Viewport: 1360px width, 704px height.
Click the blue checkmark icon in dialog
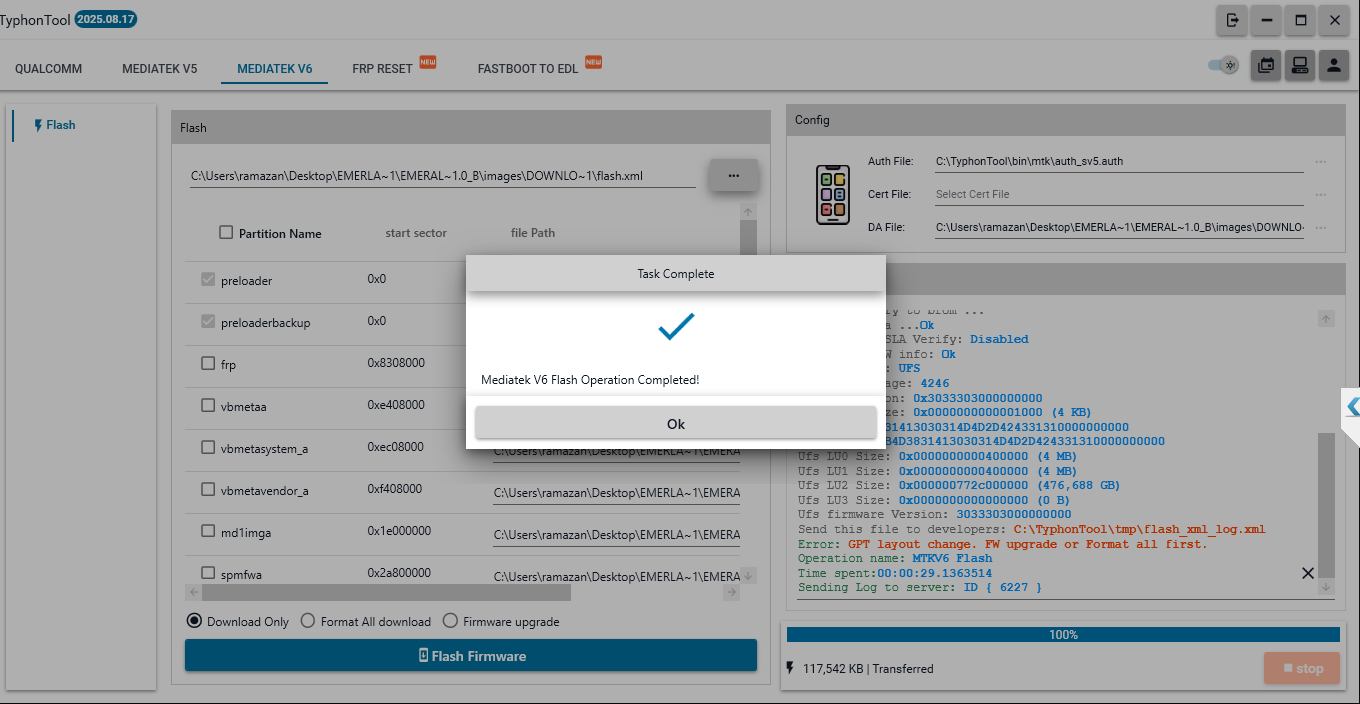[676, 326]
